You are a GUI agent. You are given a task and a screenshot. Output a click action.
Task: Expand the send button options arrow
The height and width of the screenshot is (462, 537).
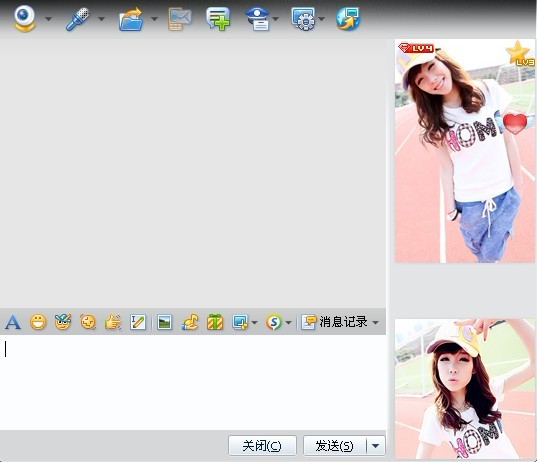click(376, 446)
